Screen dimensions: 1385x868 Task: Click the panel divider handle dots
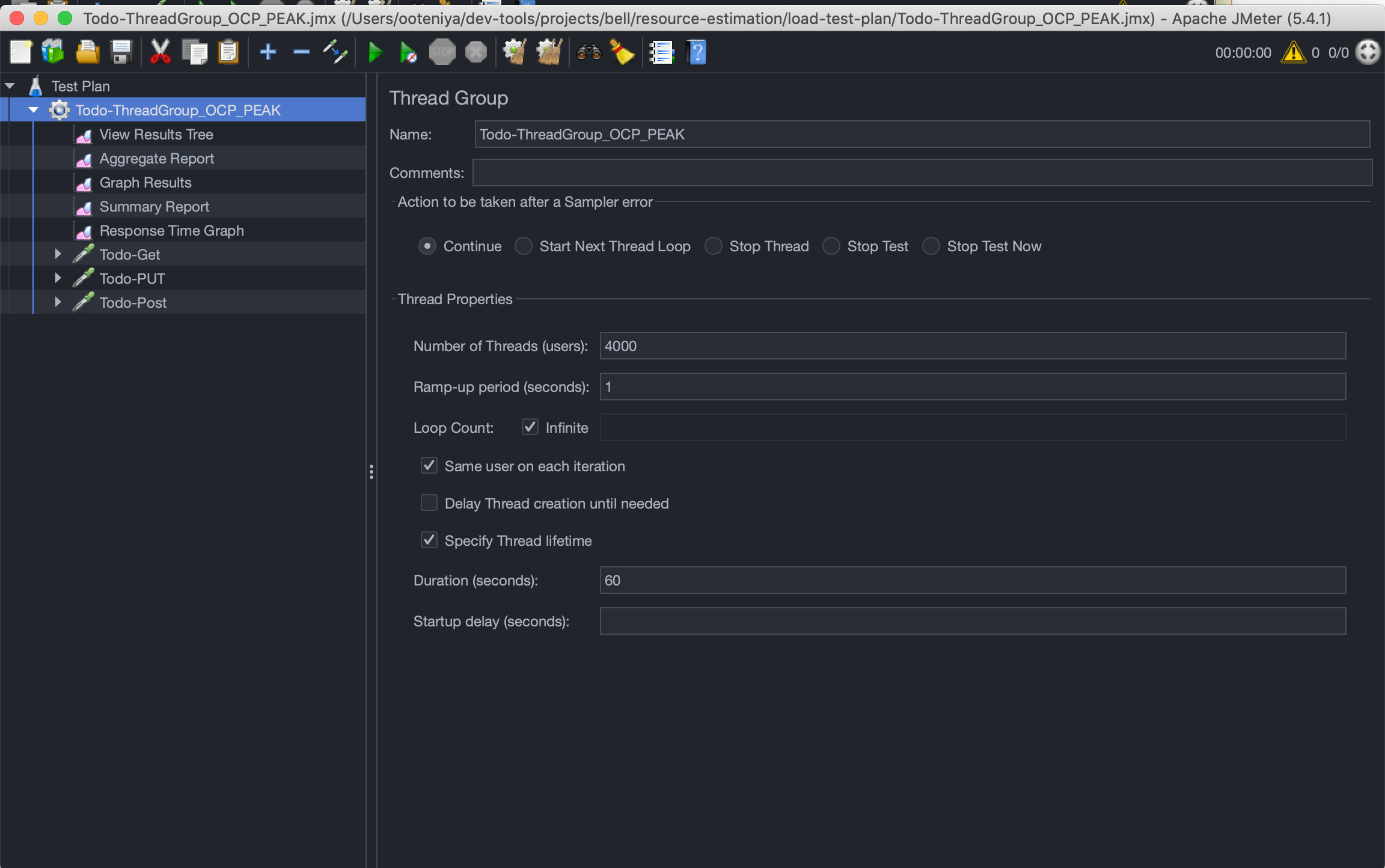pyautogui.click(x=371, y=472)
